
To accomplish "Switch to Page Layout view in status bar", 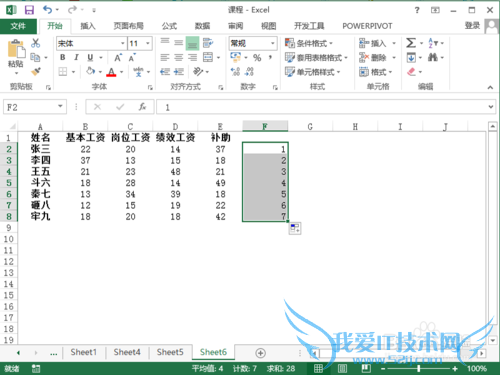I will click(342, 368).
